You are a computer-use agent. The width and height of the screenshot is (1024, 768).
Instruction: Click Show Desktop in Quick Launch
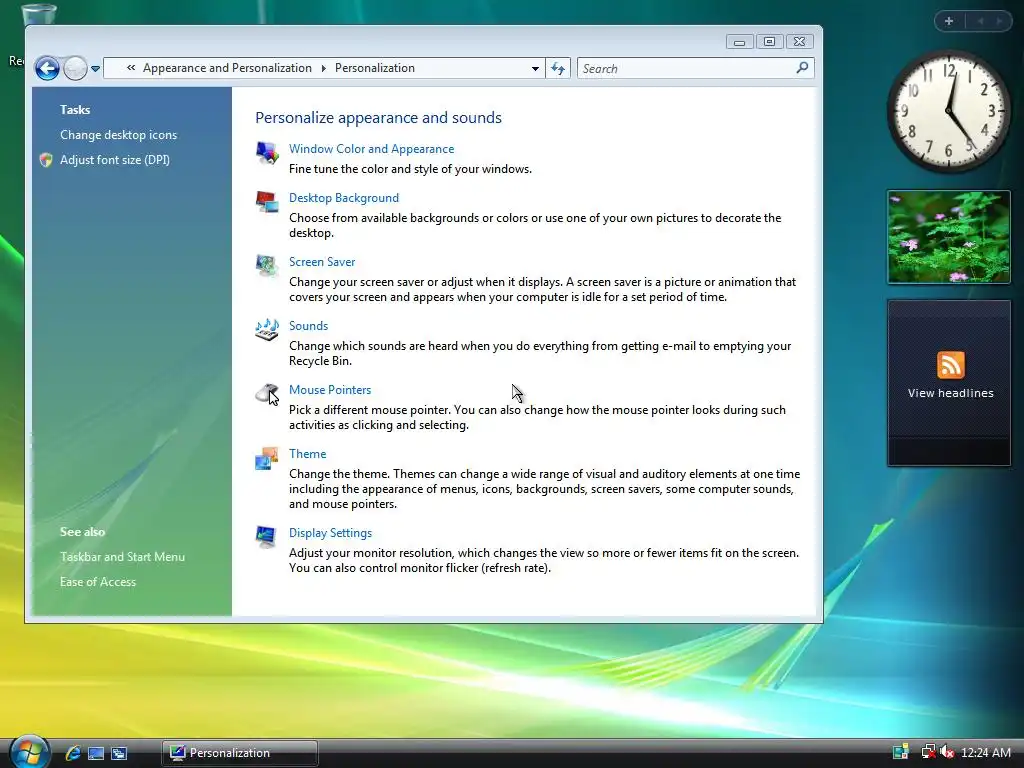96,753
